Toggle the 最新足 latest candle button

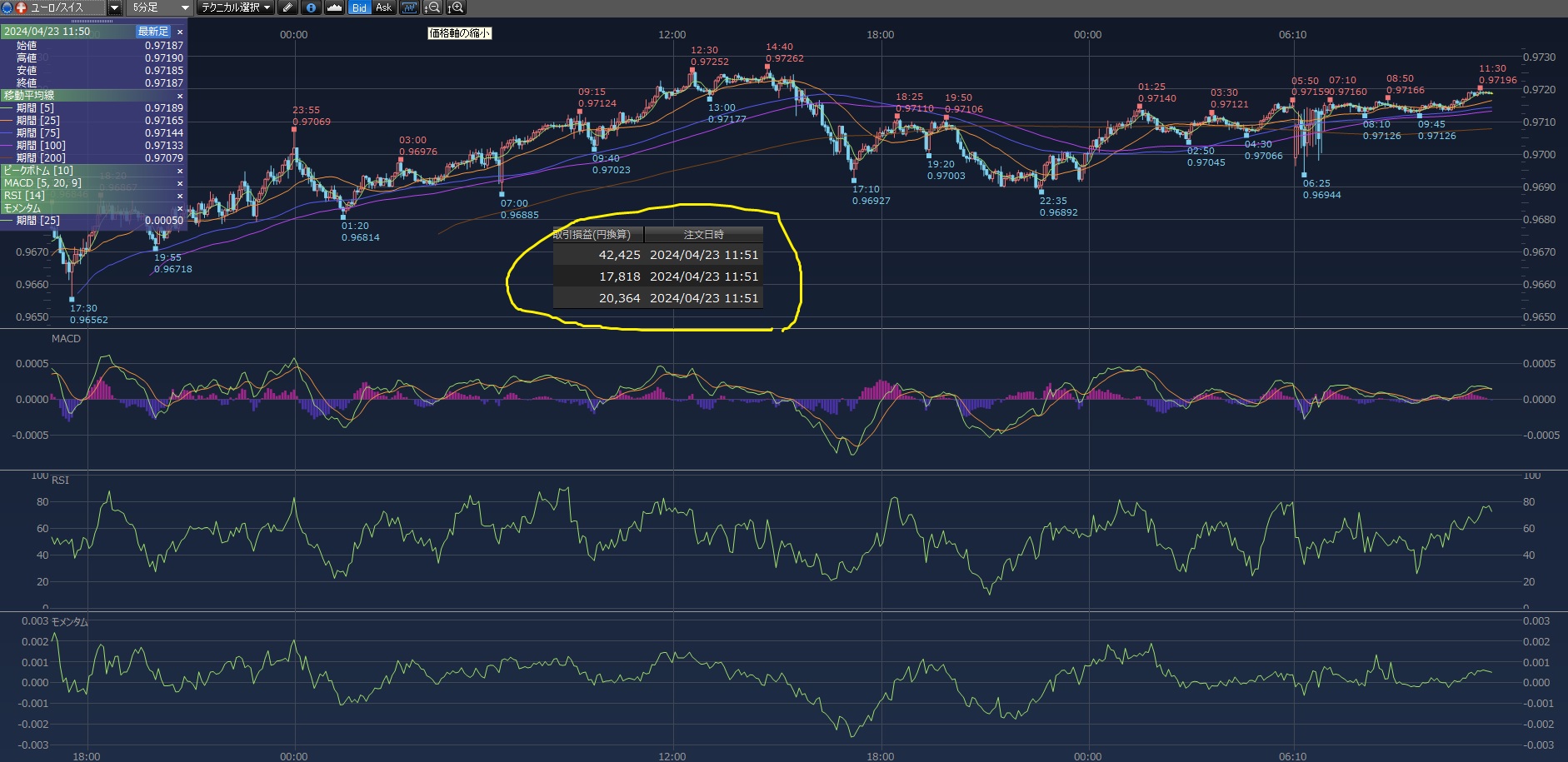(153, 32)
